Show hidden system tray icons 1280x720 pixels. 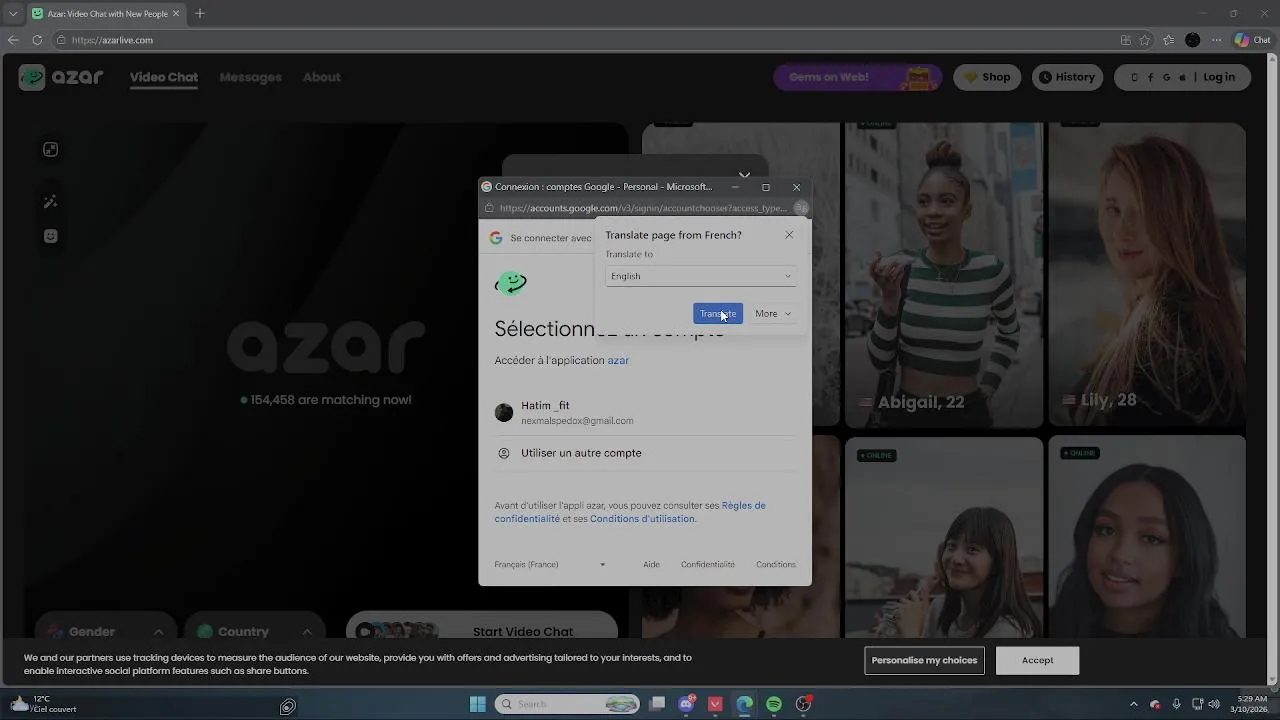click(x=1134, y=704)
